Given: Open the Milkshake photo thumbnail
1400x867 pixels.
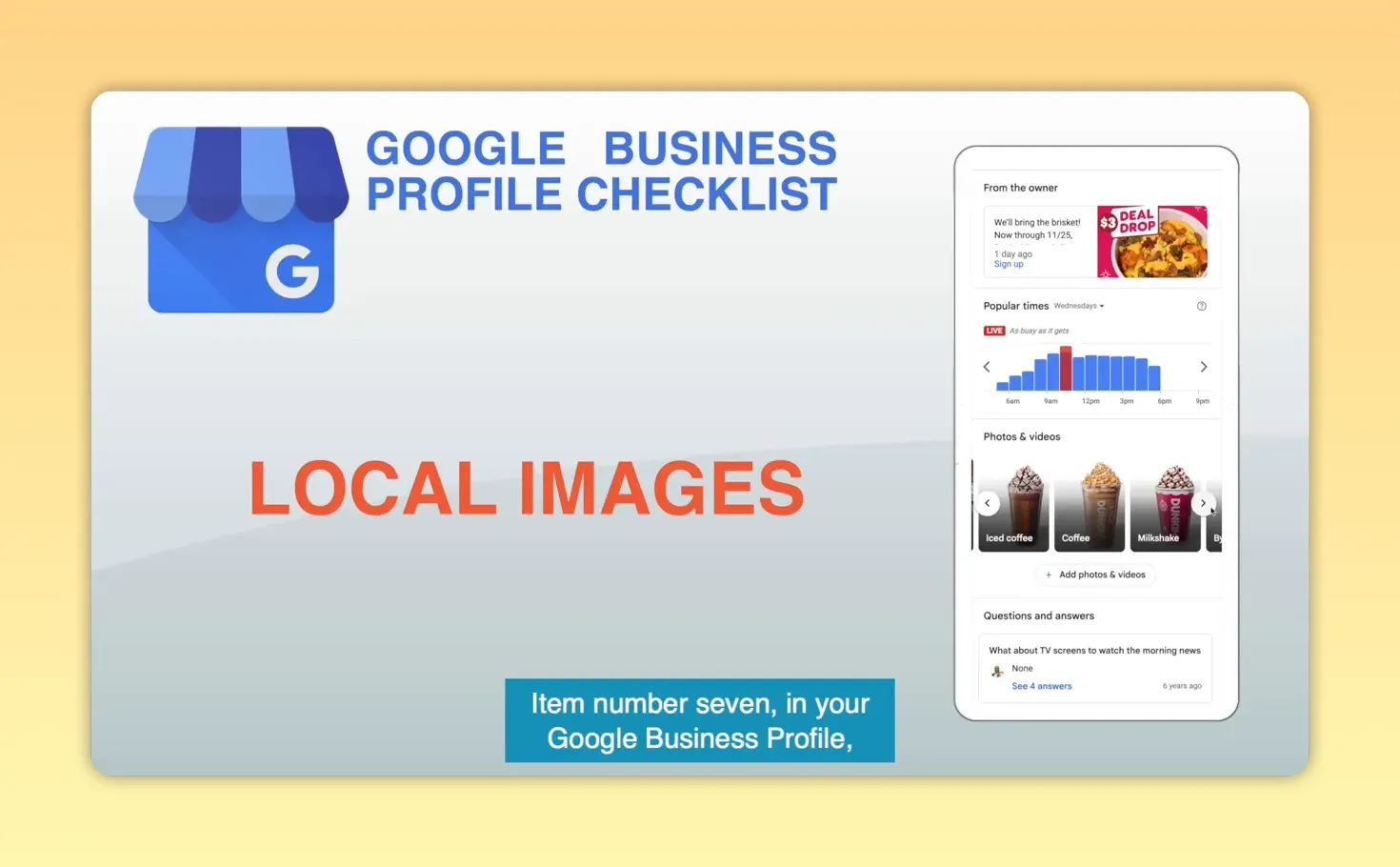Looking at the screenshot, I should [1166, 505].
